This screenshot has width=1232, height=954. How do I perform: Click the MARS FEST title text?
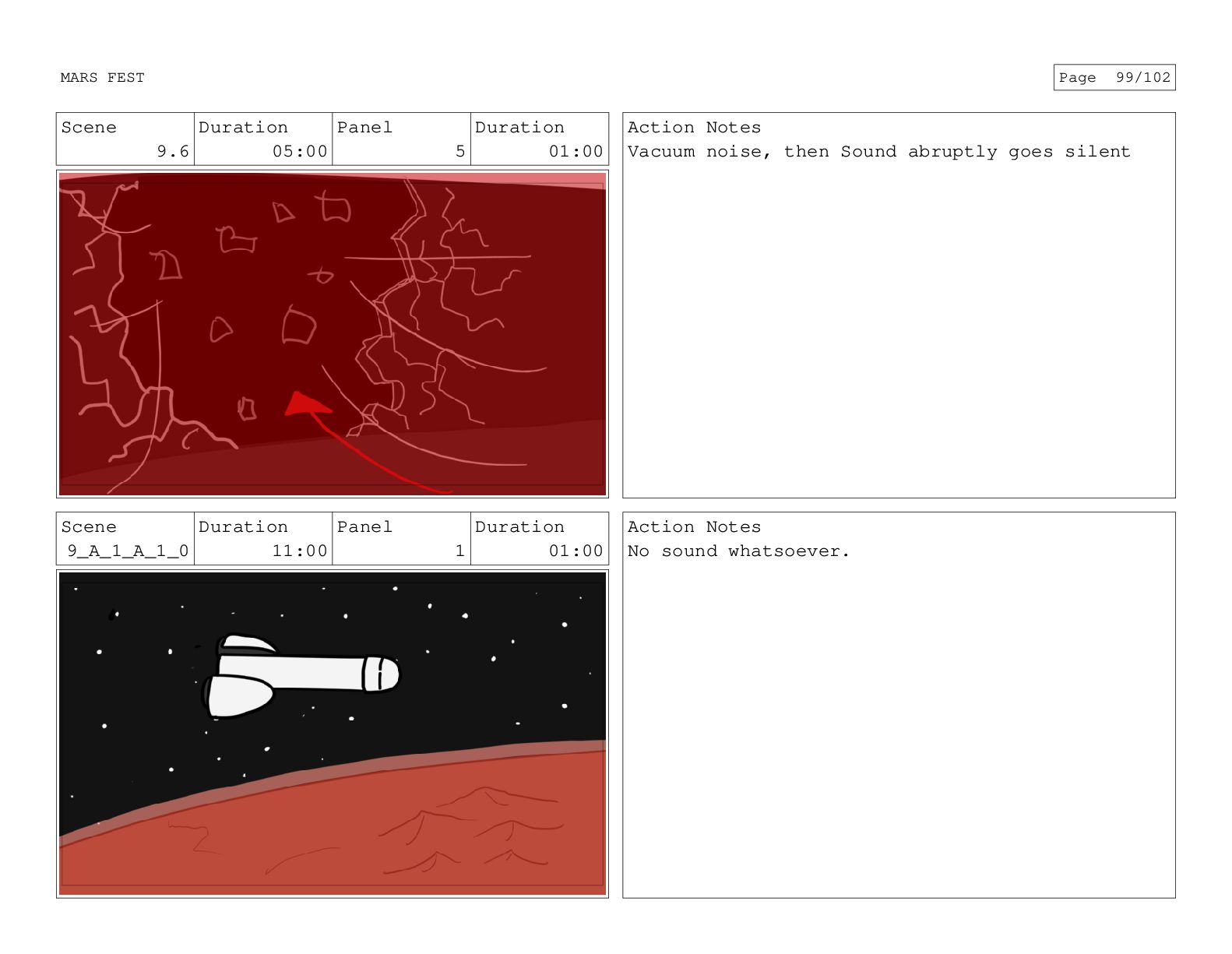[102, 77]
